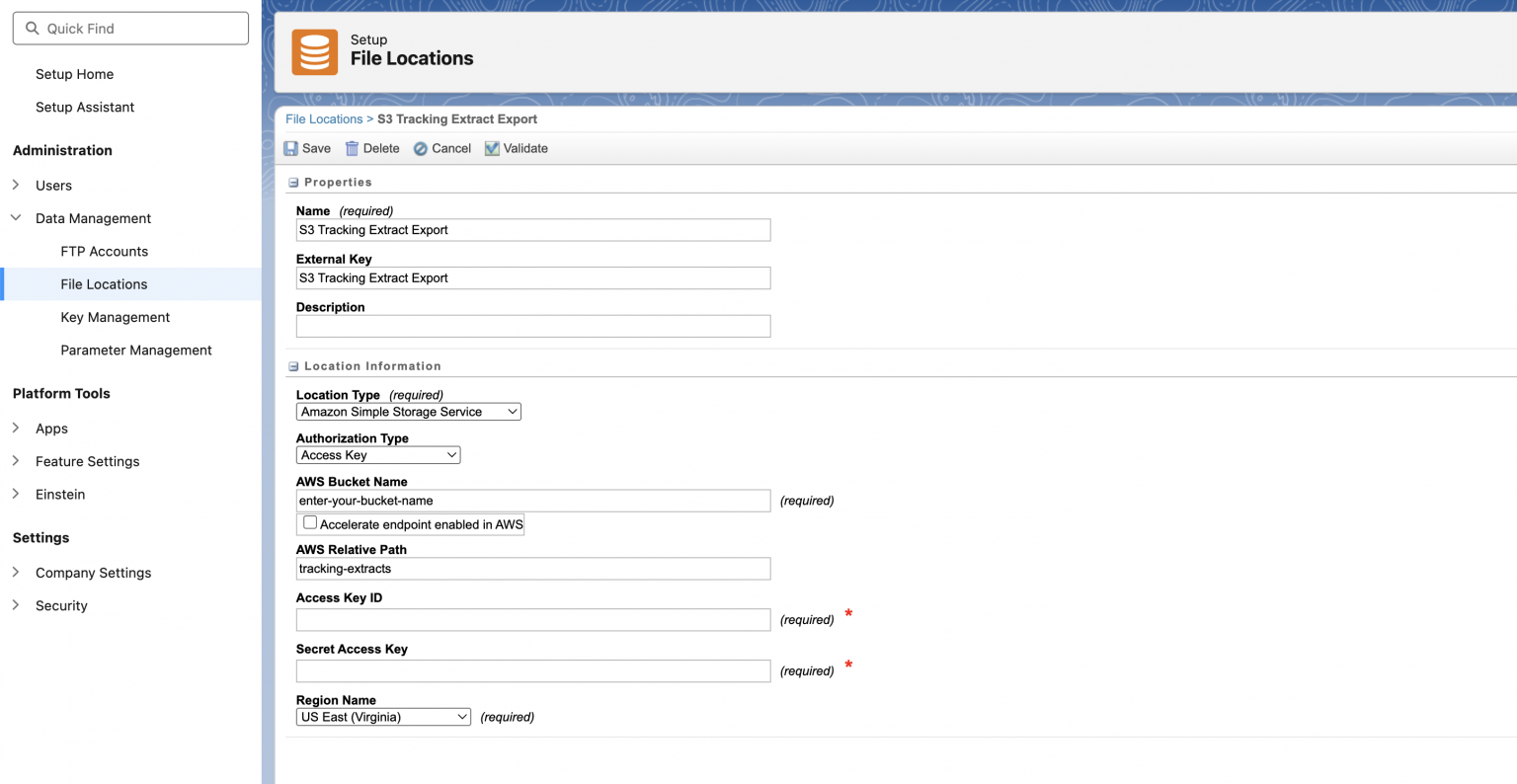The image size is (1517, 784).
Task: Open Setup Home in sidebar
Action: pos(74,74)
